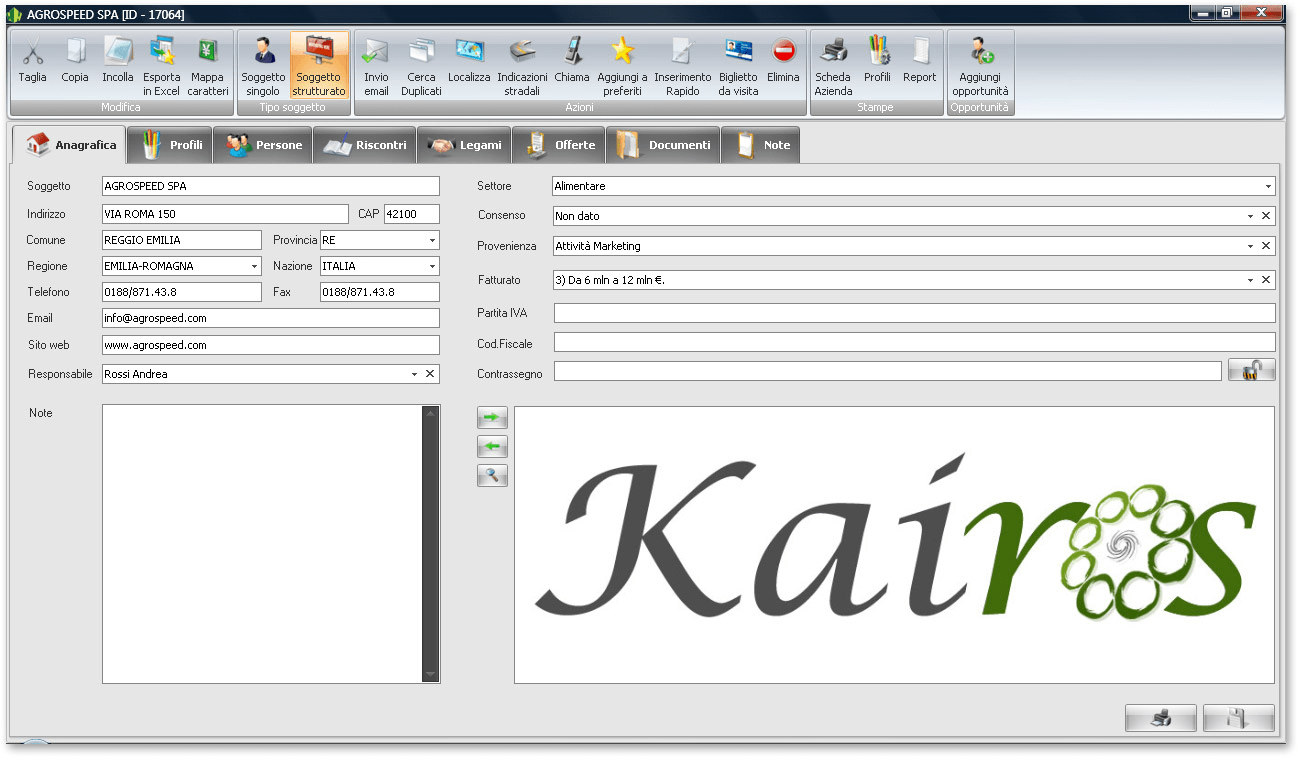This screenshot has height=758, width=1299.
Task: Click the green left-arrow image button
Action: pos(493,446)
